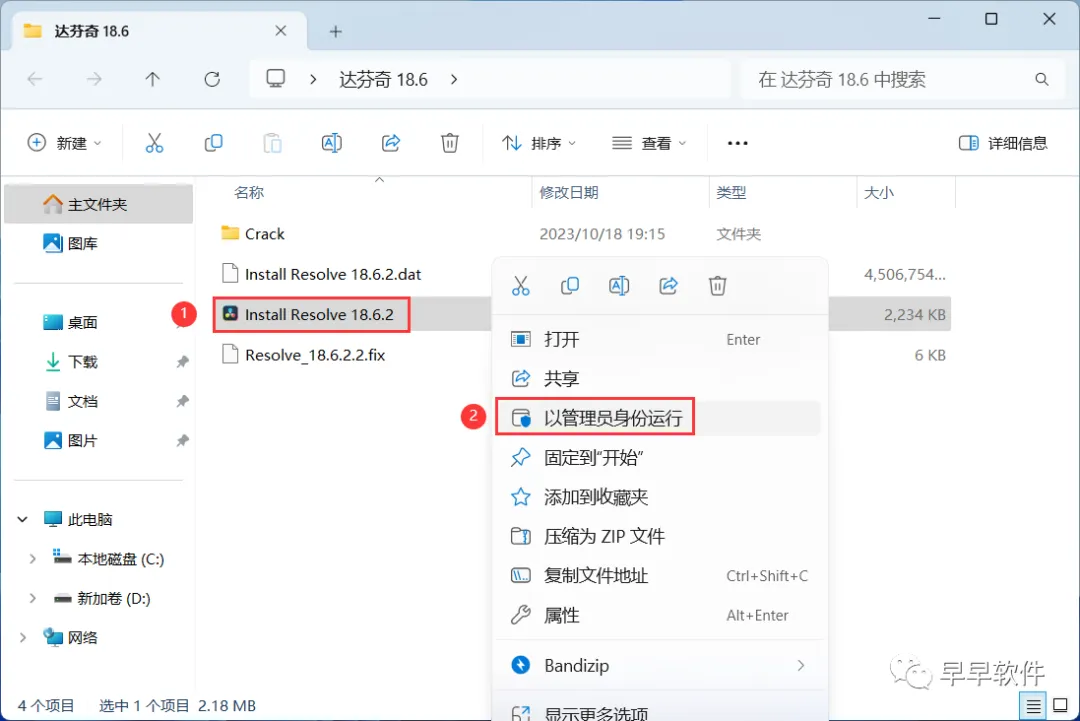Click the Delete icon in the context menu

[718, 286]
